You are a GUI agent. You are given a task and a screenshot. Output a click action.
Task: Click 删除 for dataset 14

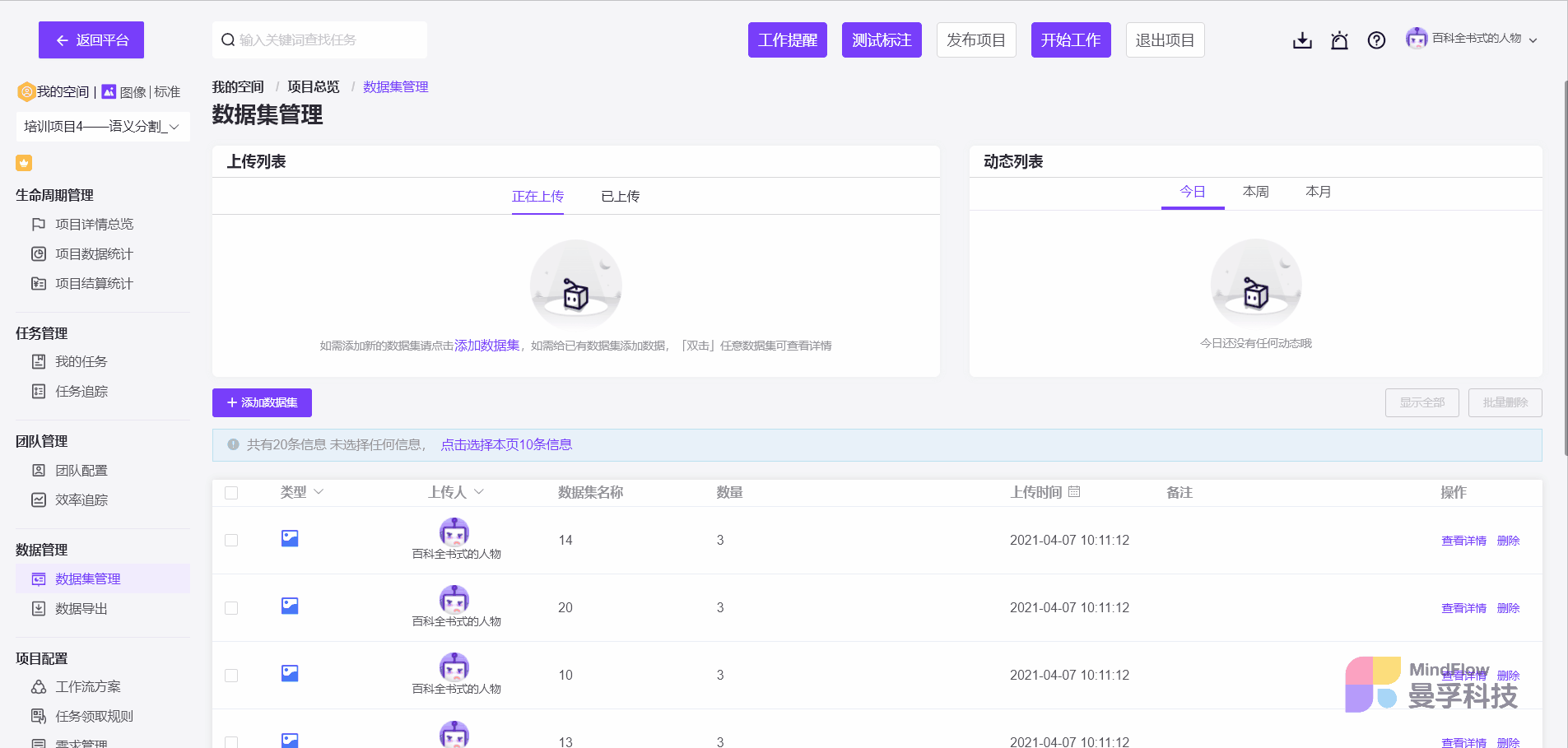click(1508, 541)
